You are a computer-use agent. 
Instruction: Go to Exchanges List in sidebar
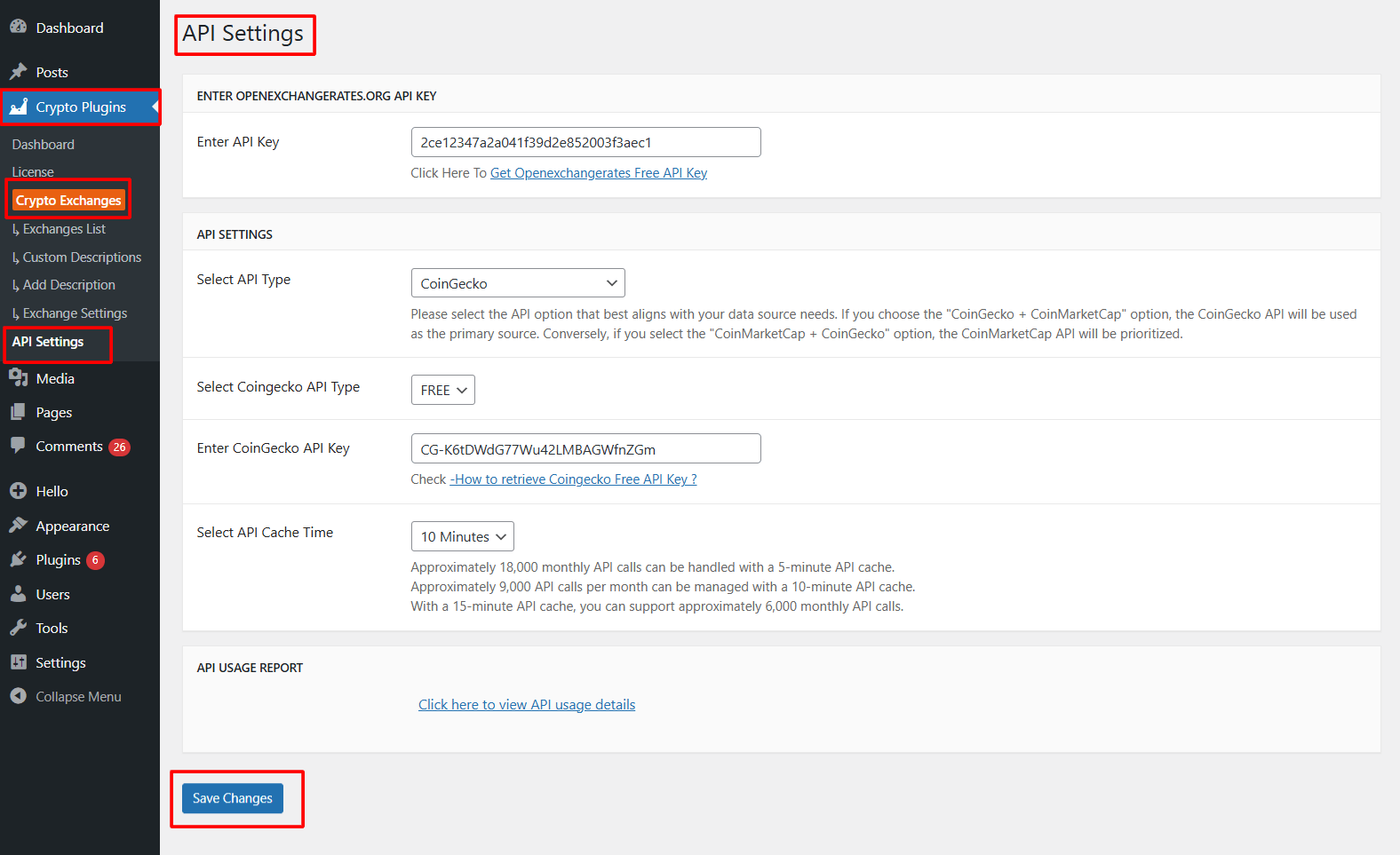[64, 229]
